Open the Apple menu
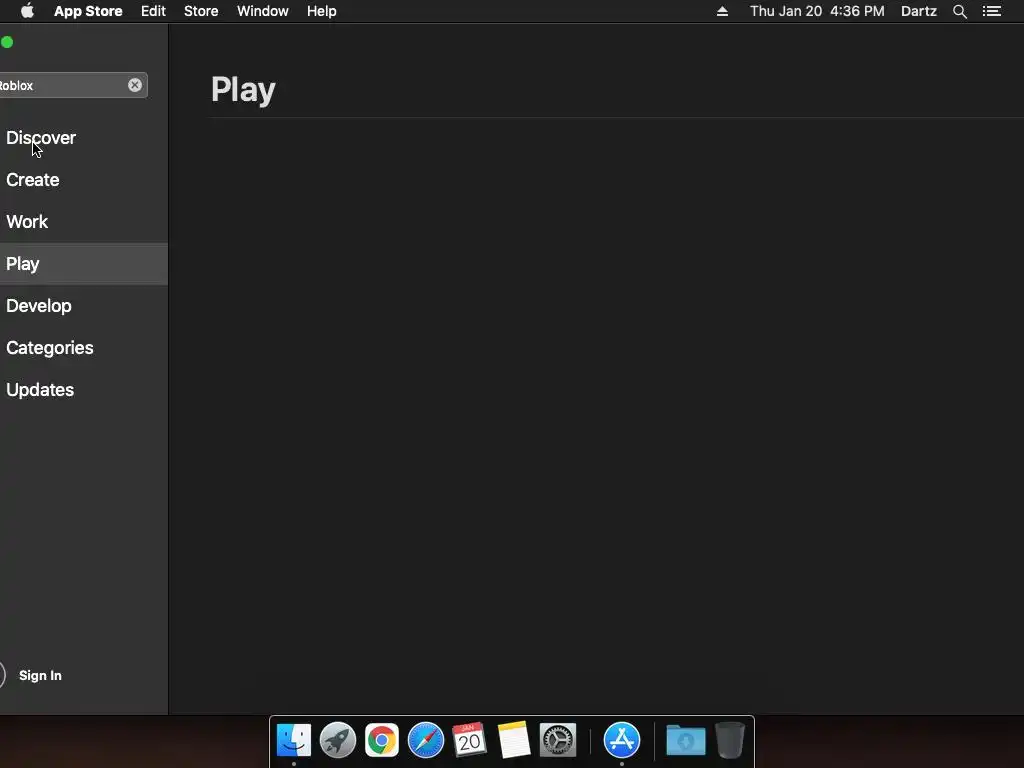Image resolution: width=1024 pixels, height=768 pixels. coord(27,11)
